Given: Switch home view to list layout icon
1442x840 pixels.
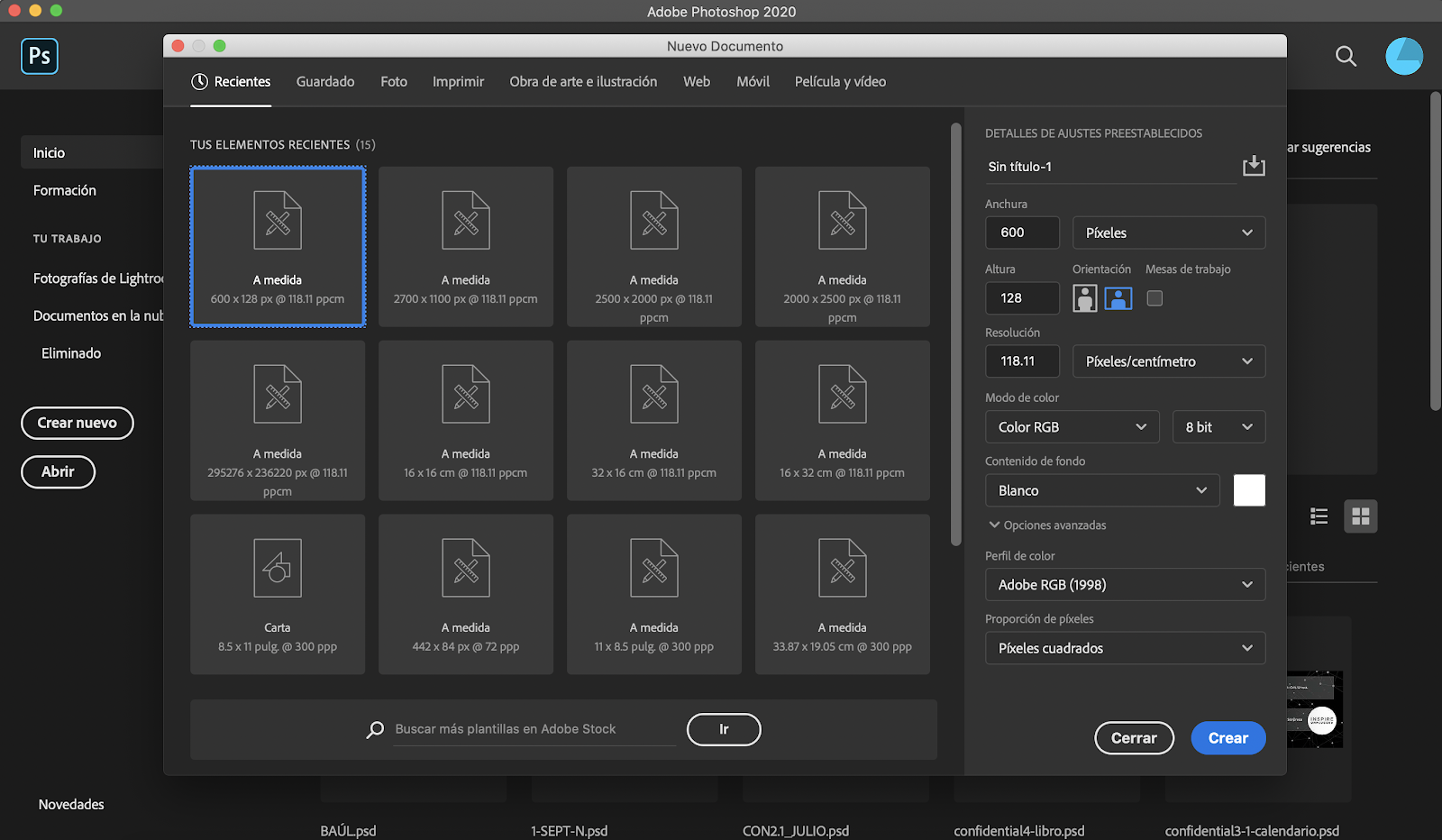Looking at the screenshot, I should 1319,516.
